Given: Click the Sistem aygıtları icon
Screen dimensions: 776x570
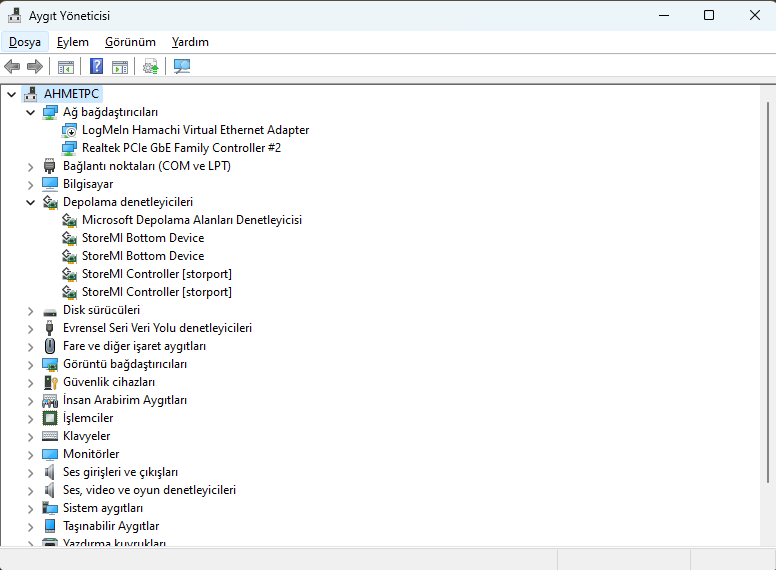Looking at the screenshot, I should click(x=49, y=508).
